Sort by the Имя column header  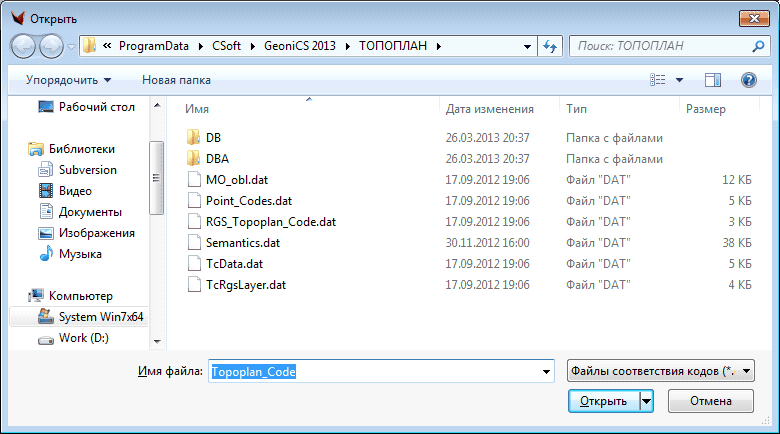197,109
